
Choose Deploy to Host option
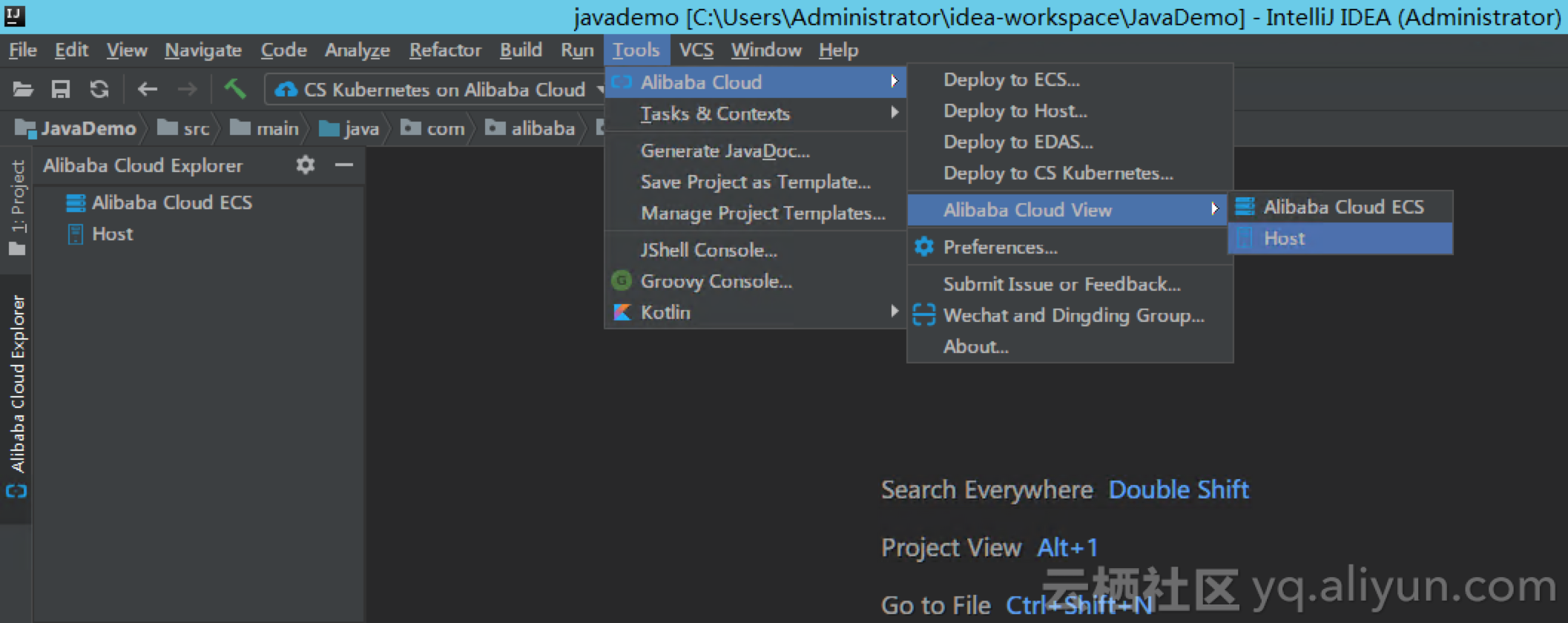point(1070,111)
